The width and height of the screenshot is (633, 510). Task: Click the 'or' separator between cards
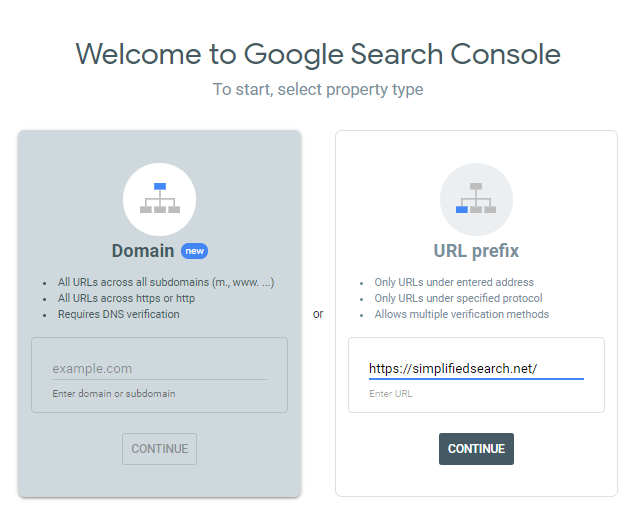[x=318, y=314]
